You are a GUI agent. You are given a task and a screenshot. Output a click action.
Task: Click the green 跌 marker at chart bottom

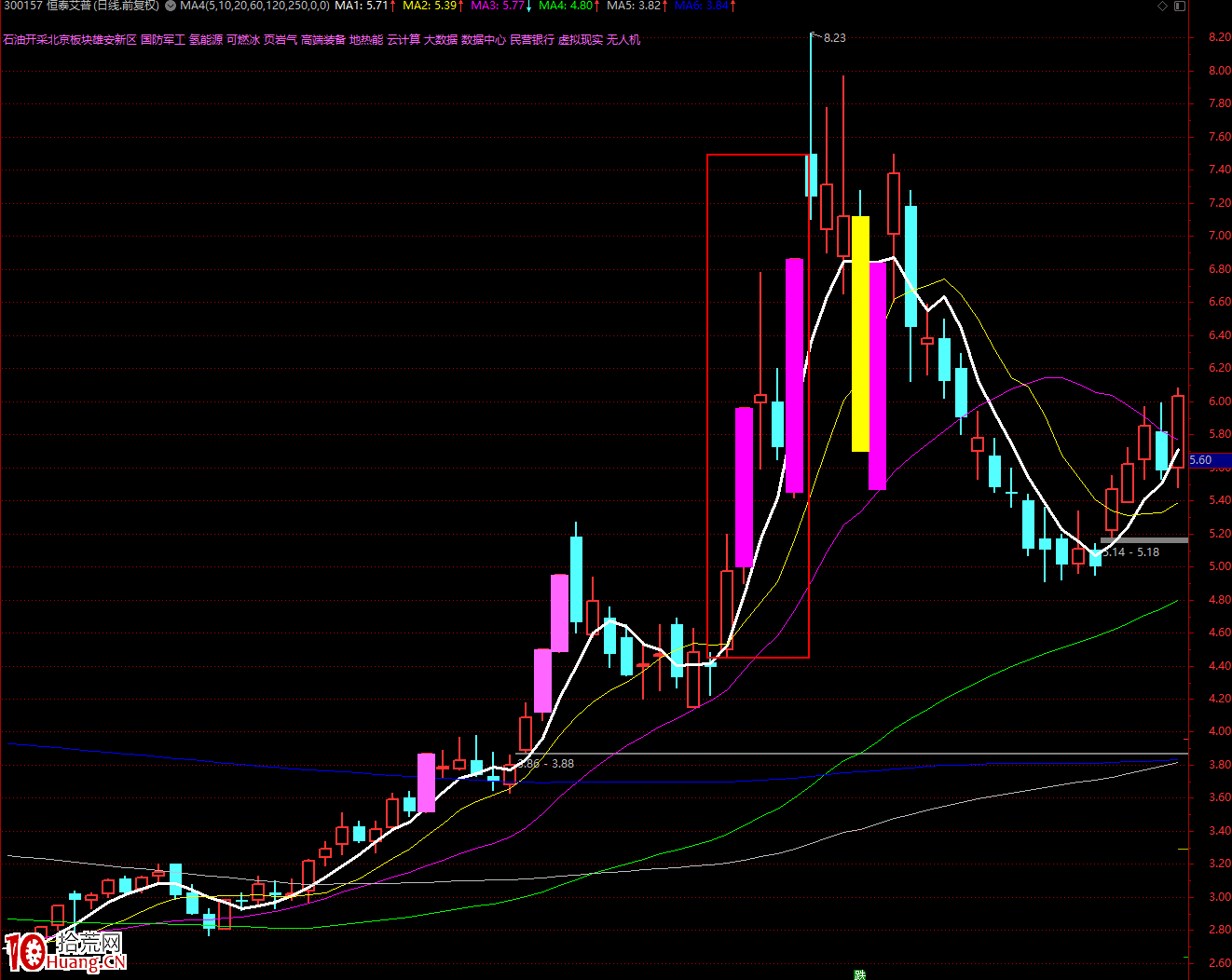tap(859, 974)
